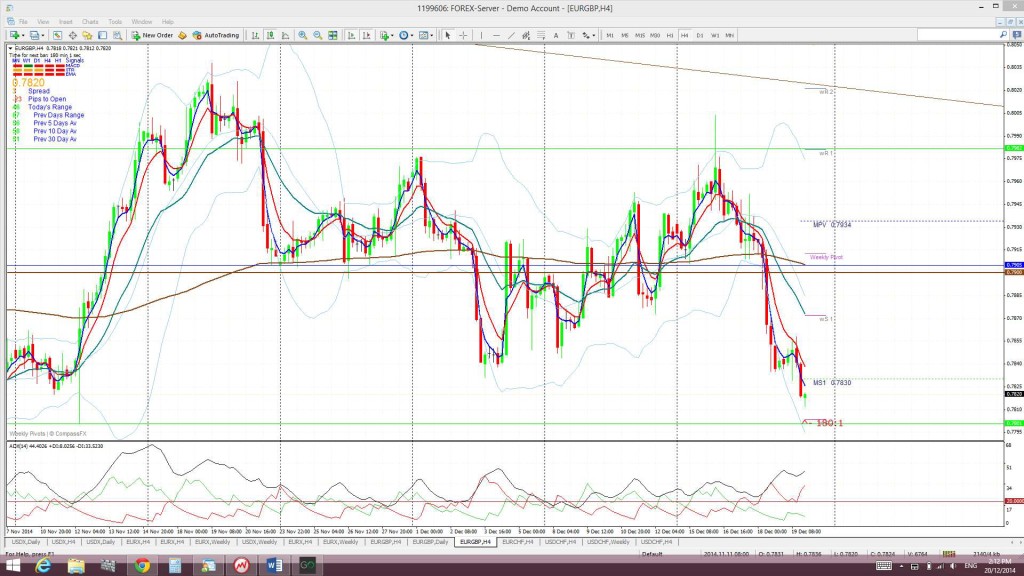Select the Text Label tool
1024x576 pixels.
(571, 35)
